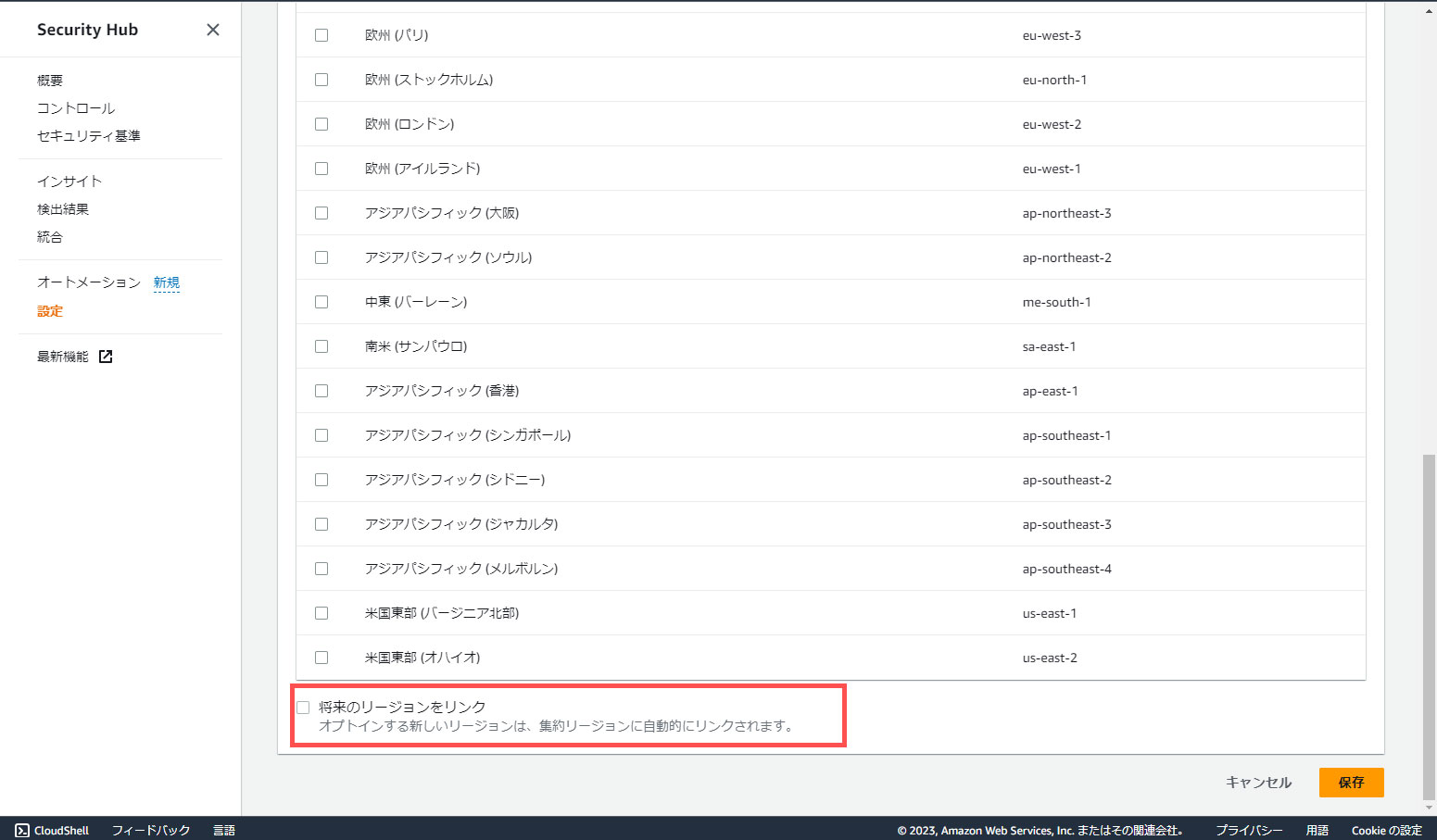The height and width of the screenshot is (840, 1437).
Task: Open Cookie の設定 in the footer
Action: (x=1387, y=831)
